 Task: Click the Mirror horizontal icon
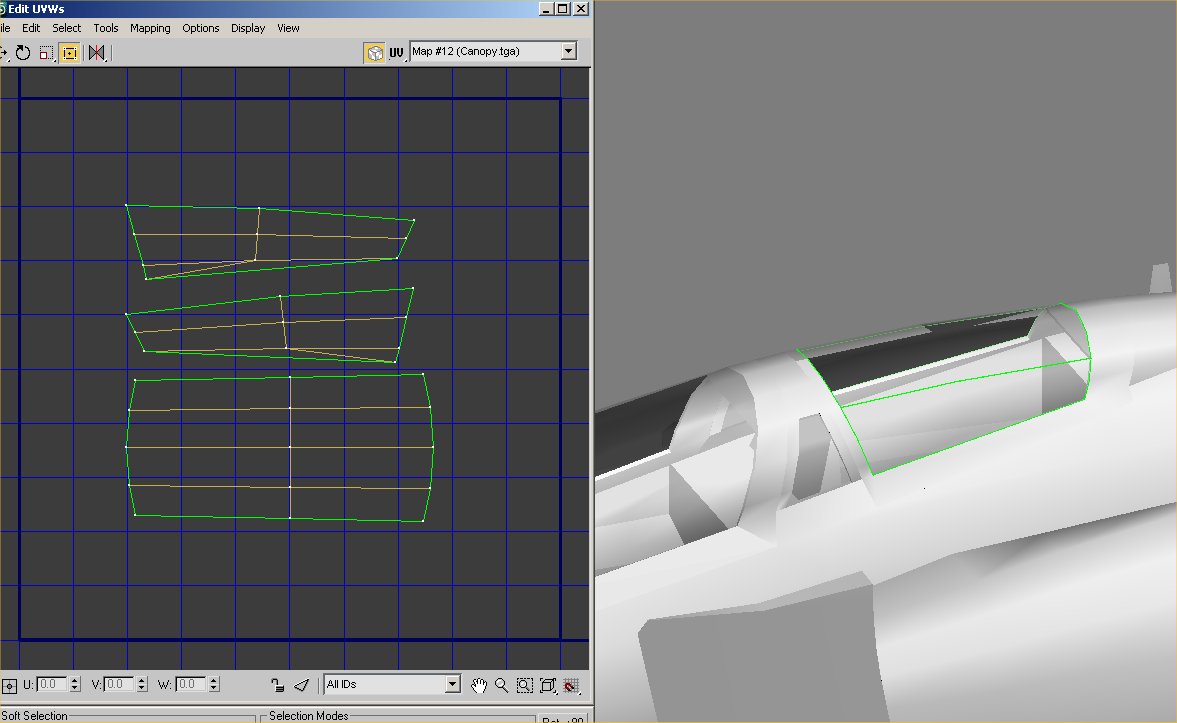pyautogui.click(x=97, y=53)
